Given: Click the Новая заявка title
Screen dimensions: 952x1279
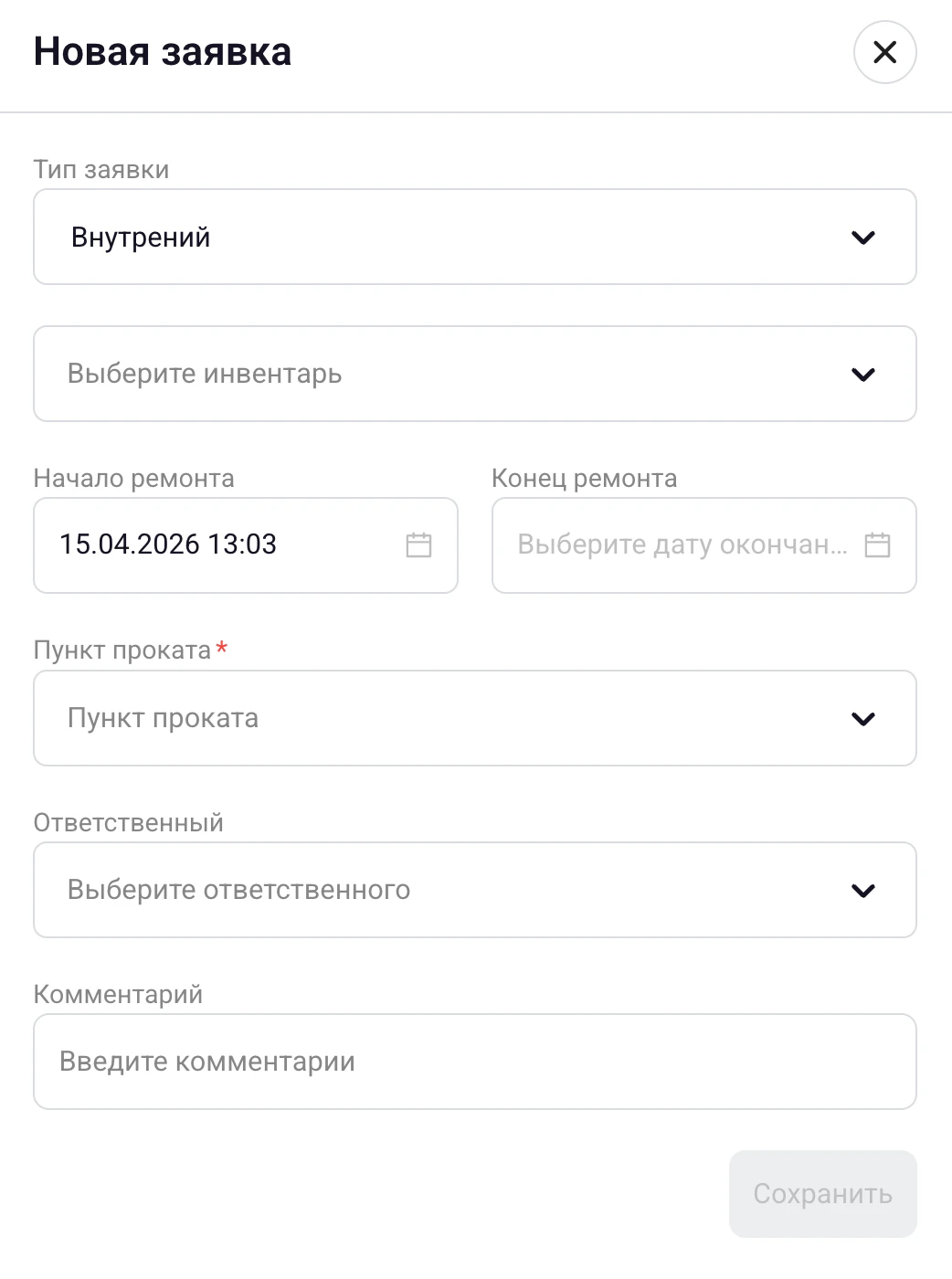Looking at the screenshot, I should pyautogui.click(x=162, y=52).
